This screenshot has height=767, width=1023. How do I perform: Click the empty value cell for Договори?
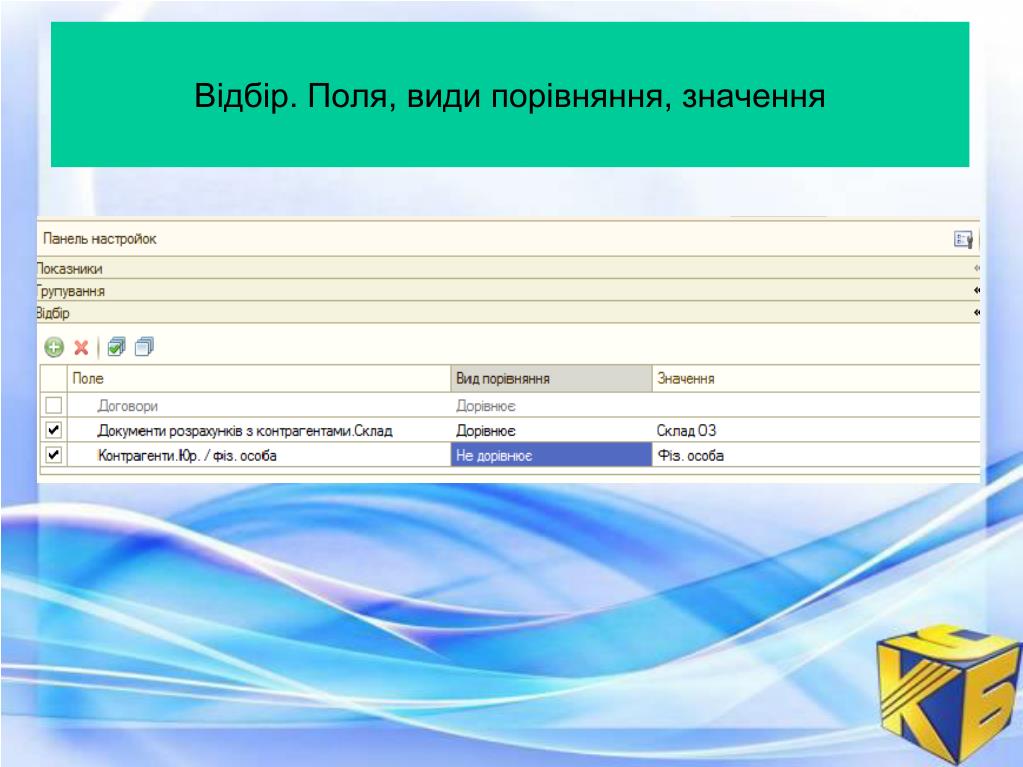click(x=816, y=406)
